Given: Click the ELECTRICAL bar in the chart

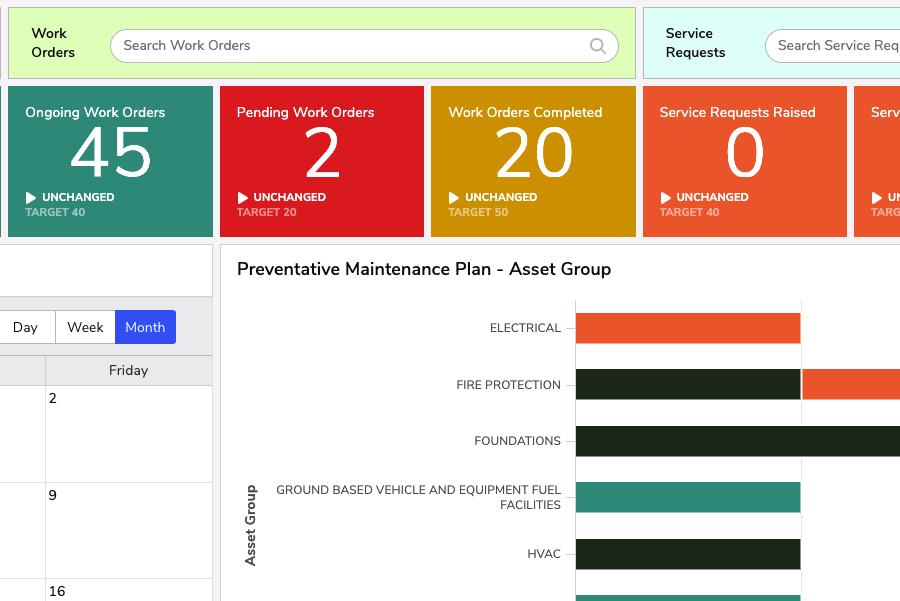Looking at the screenshot, I should point(687,328).
